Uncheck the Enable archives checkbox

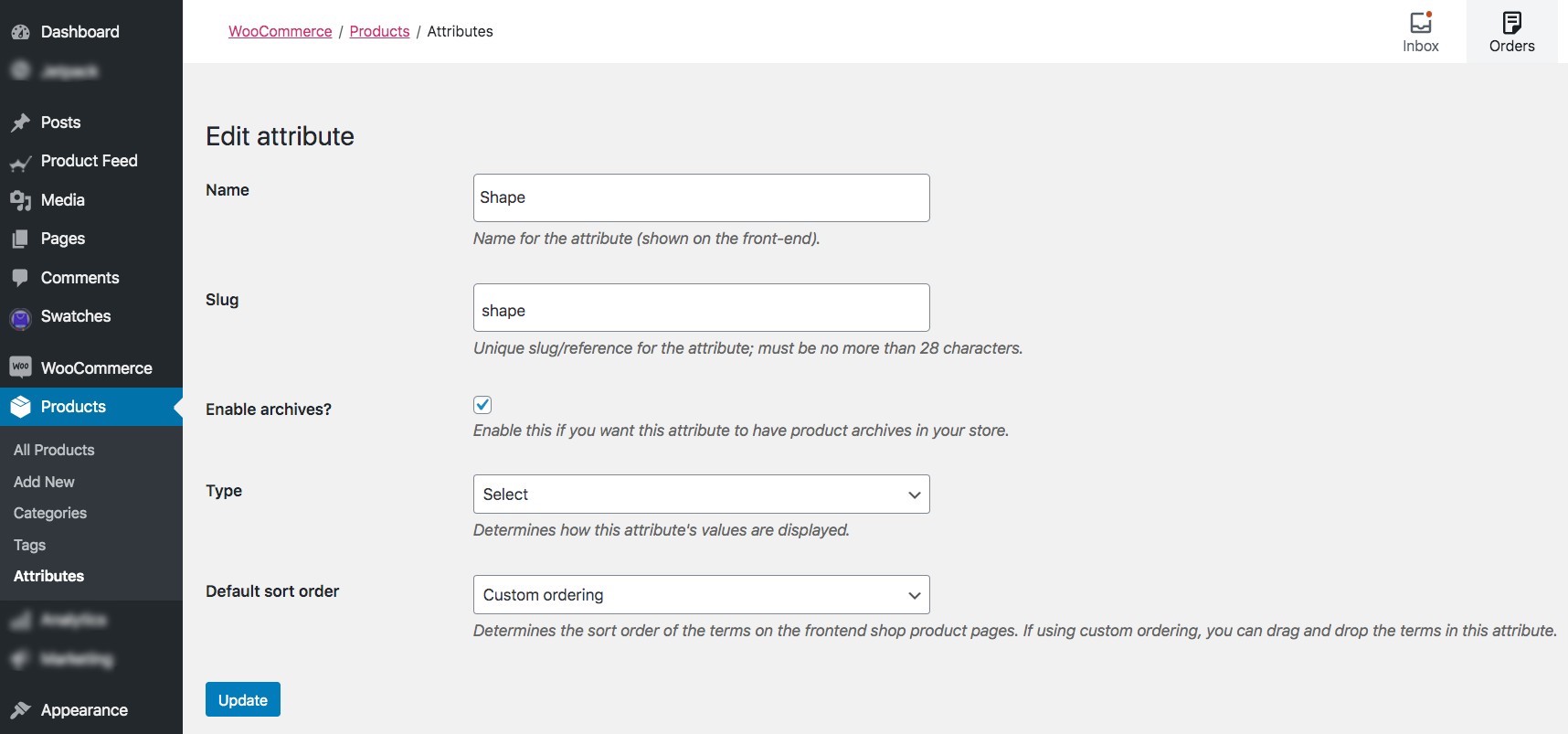(x=482, y=405)
